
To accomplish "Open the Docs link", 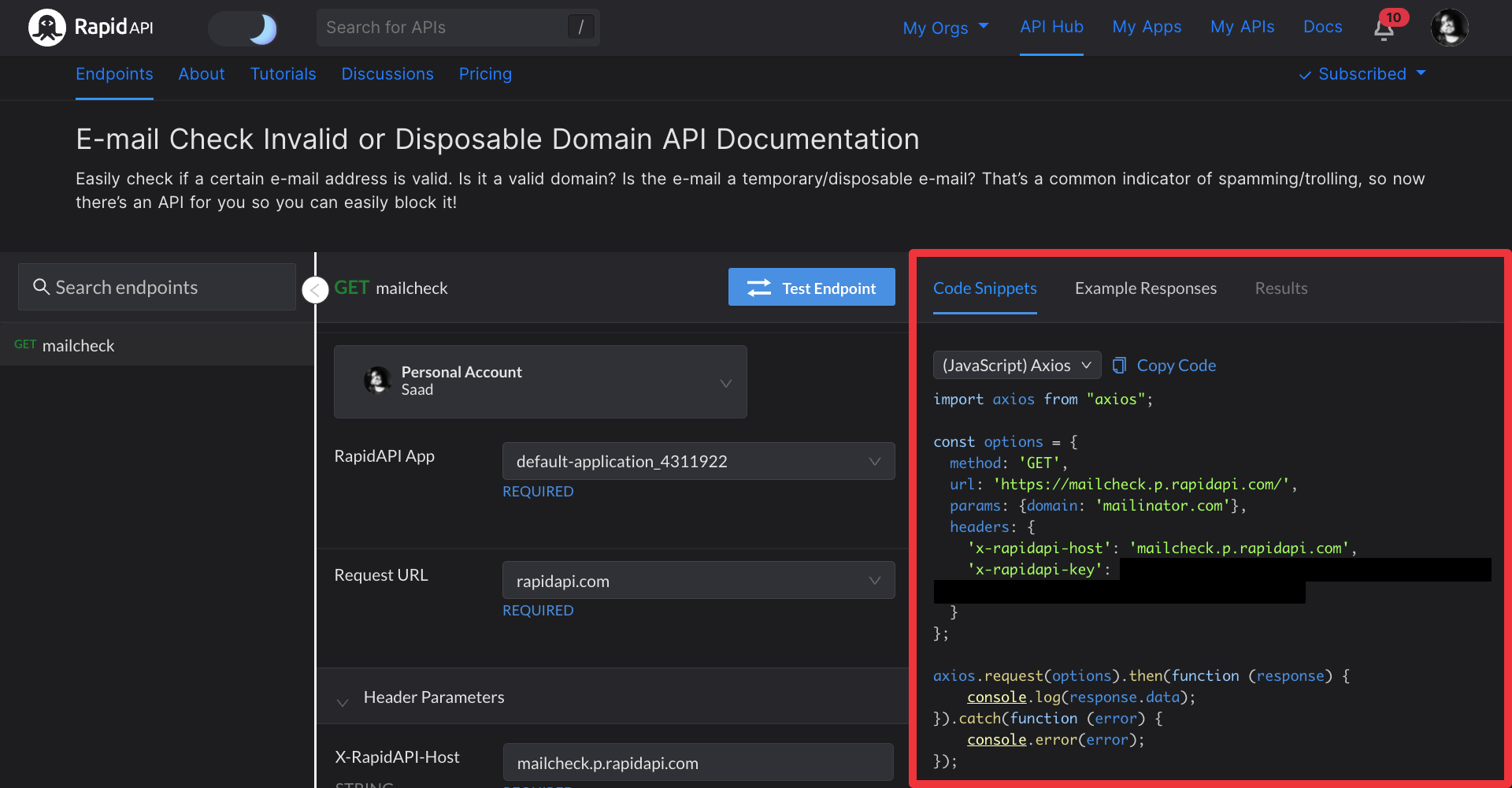I will coord(1322,27).
